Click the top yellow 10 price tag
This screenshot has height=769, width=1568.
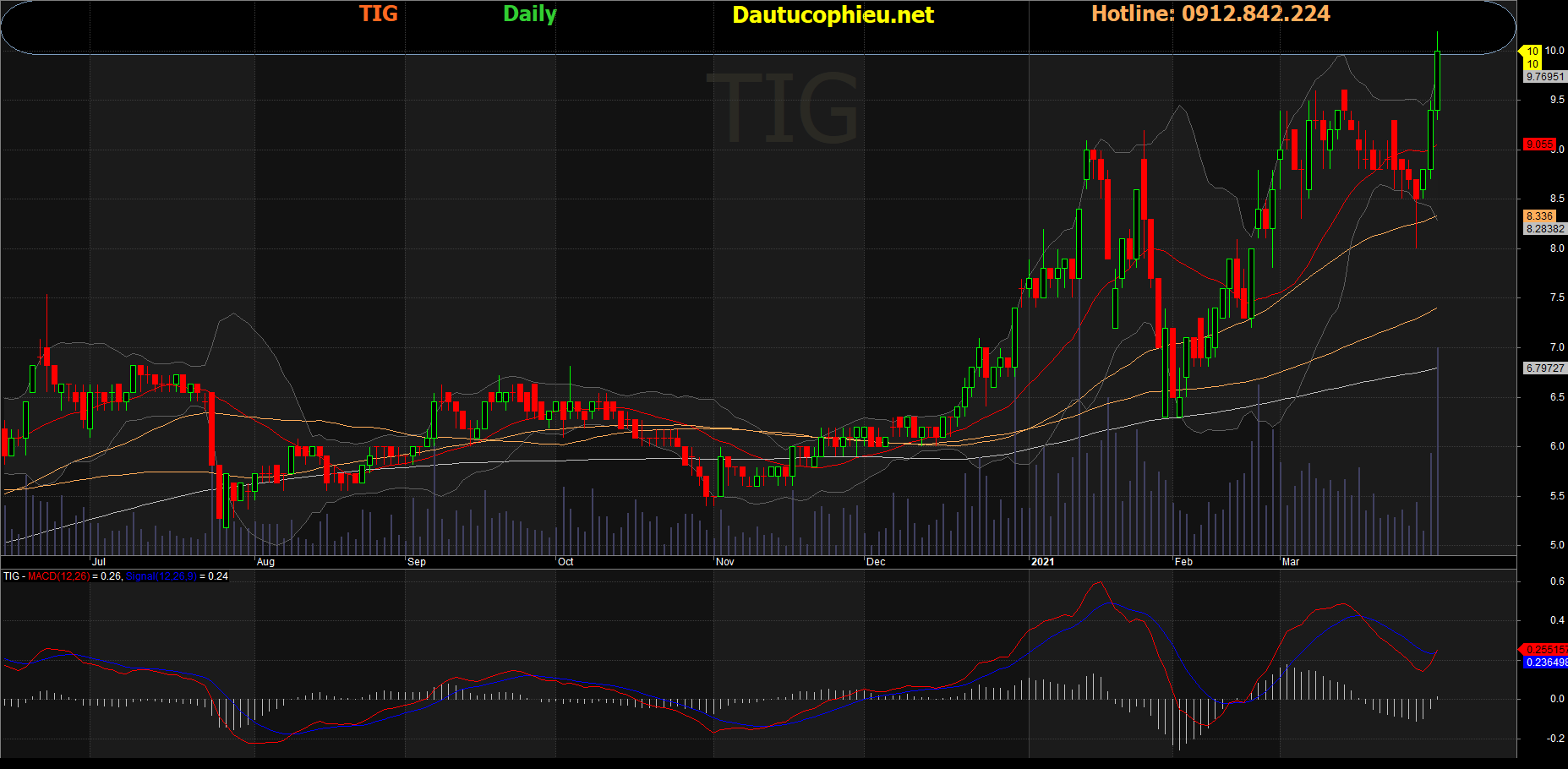point(1532,52)
